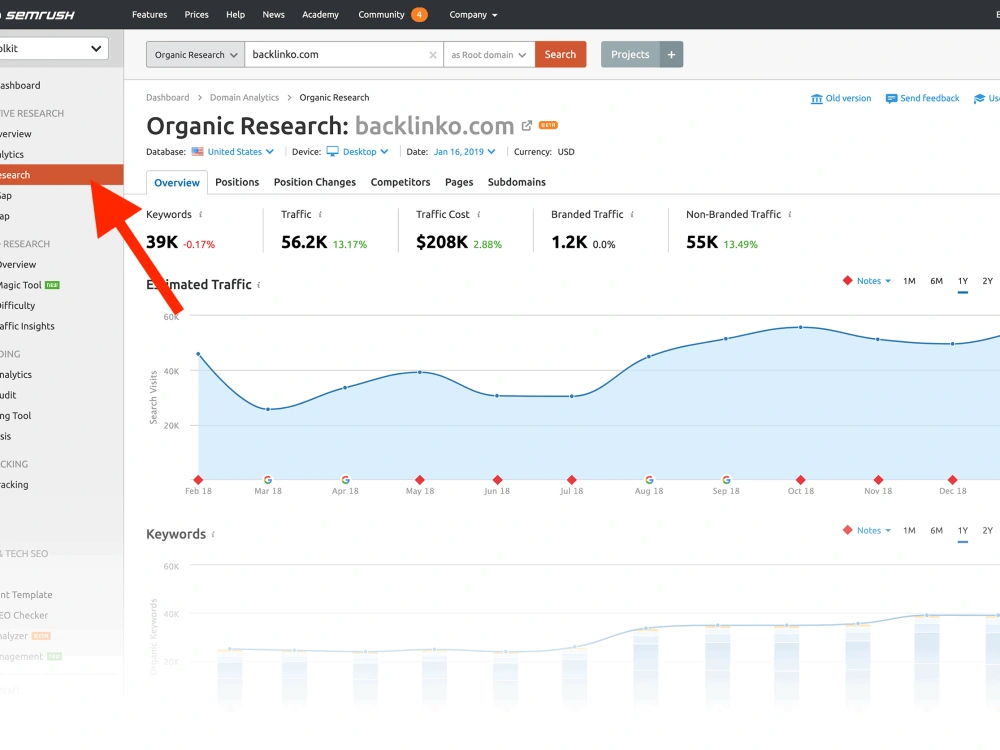
Task: Switch to the Pages tab
Action: (459, 182)
